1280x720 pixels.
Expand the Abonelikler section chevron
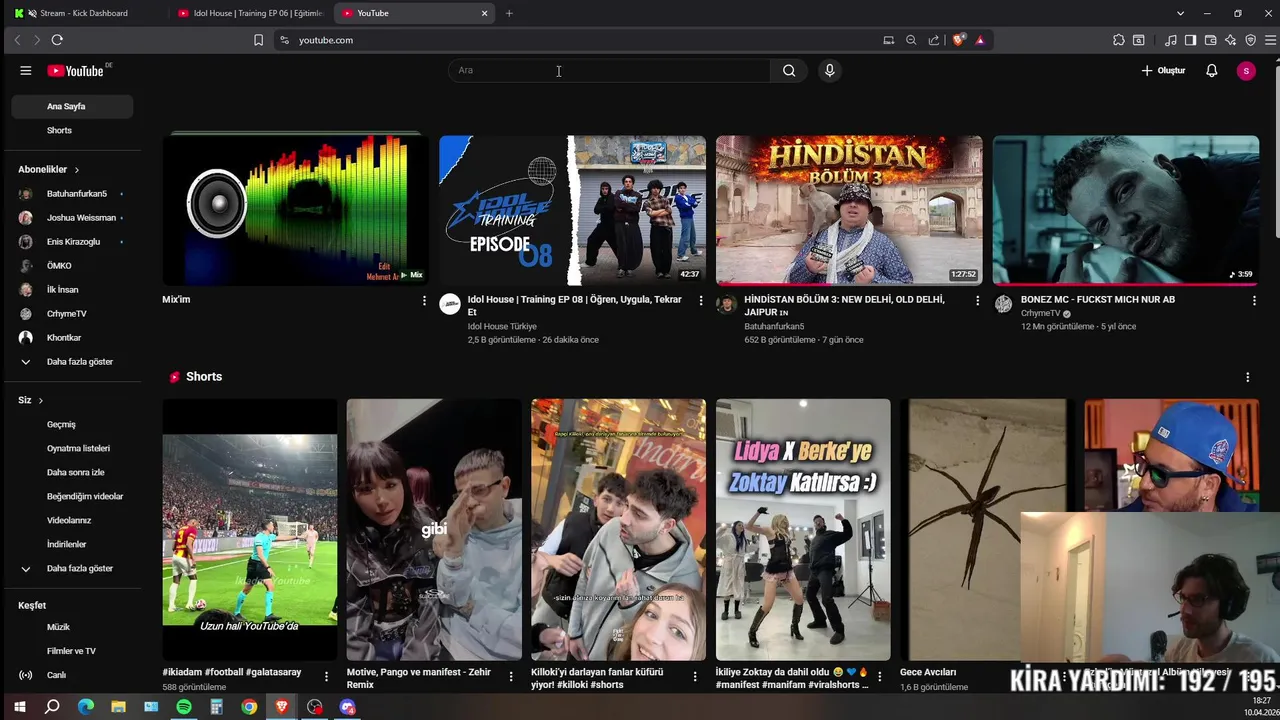(x=76, y=170)
